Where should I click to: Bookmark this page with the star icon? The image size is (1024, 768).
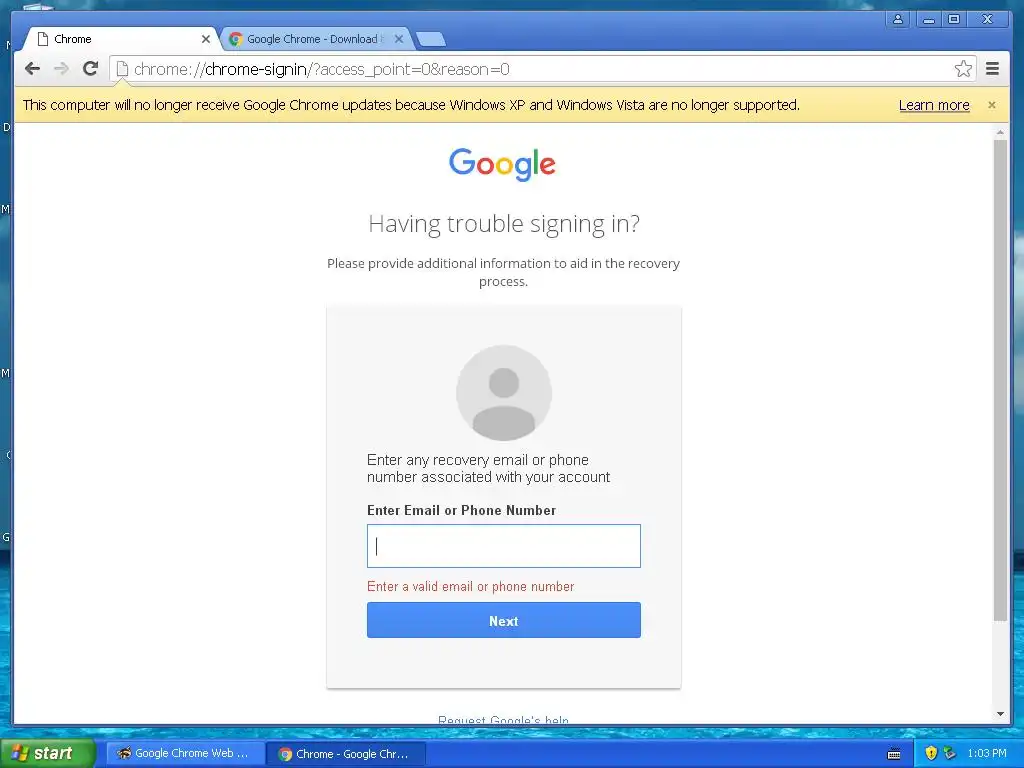tap(963, 69)
